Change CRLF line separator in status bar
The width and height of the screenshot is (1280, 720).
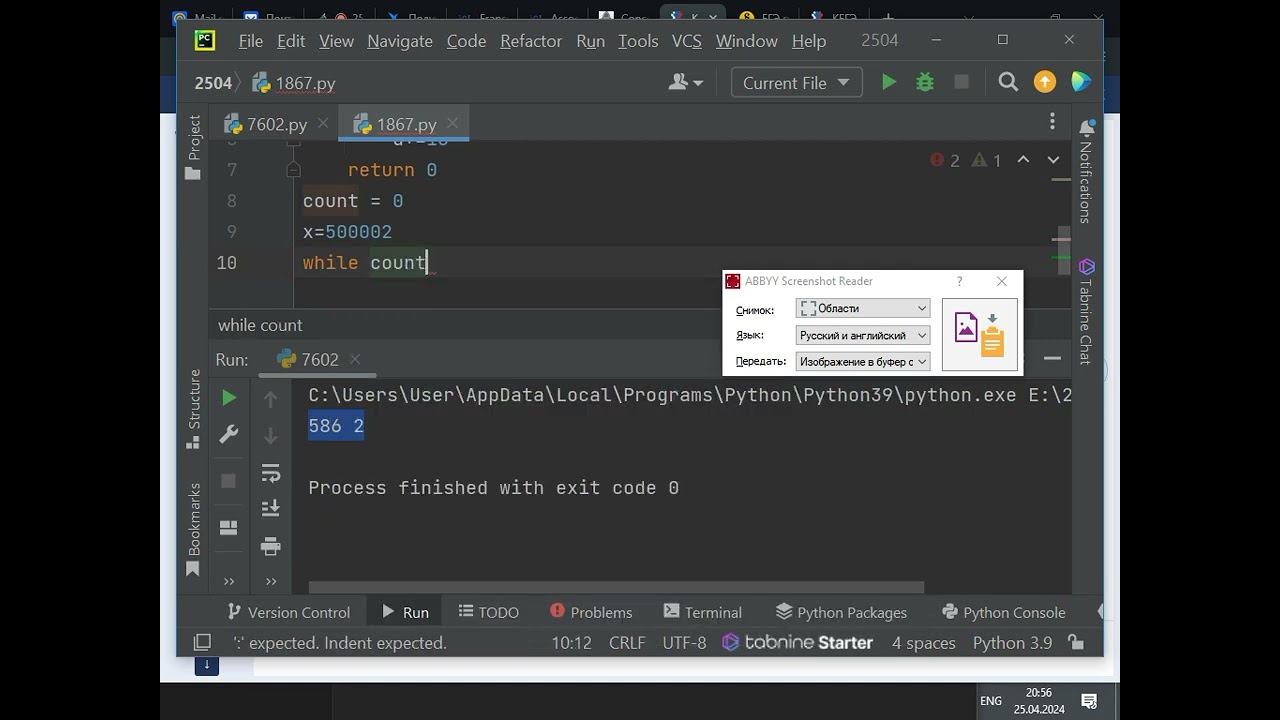[x=627, y=642]
